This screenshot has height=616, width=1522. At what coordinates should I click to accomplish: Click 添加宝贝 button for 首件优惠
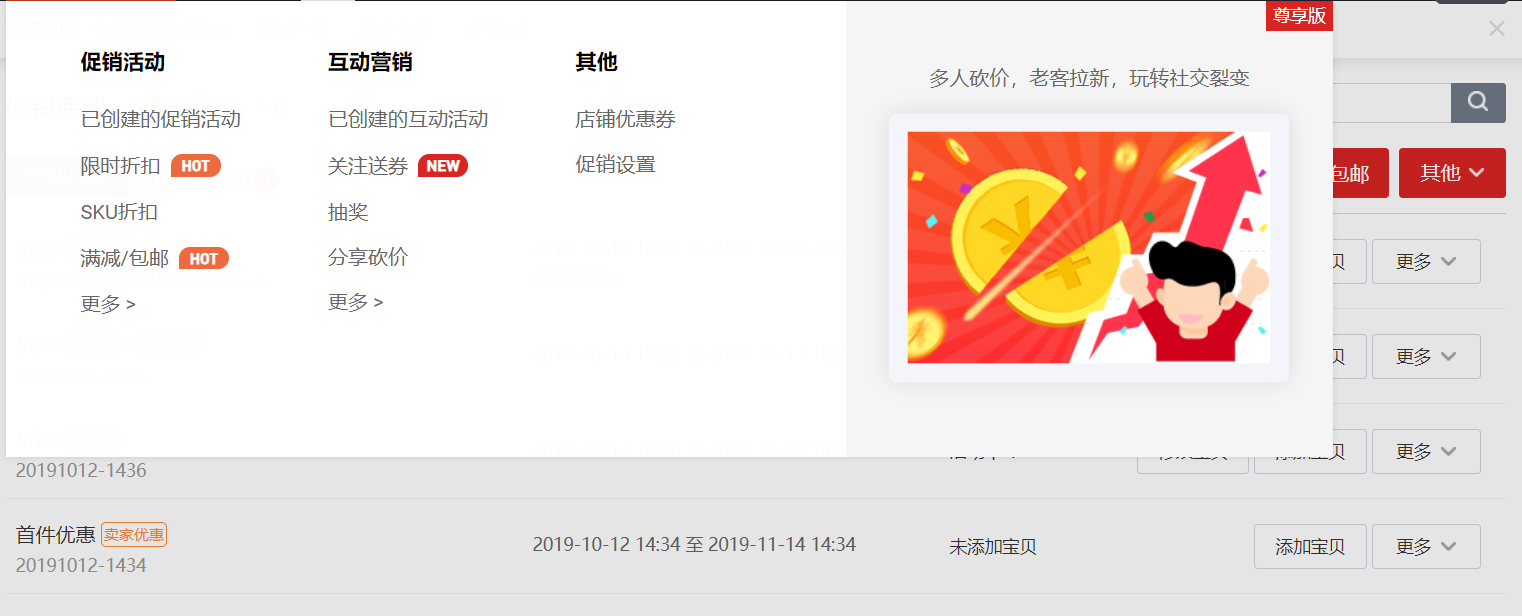click(x=1310, y=547)
